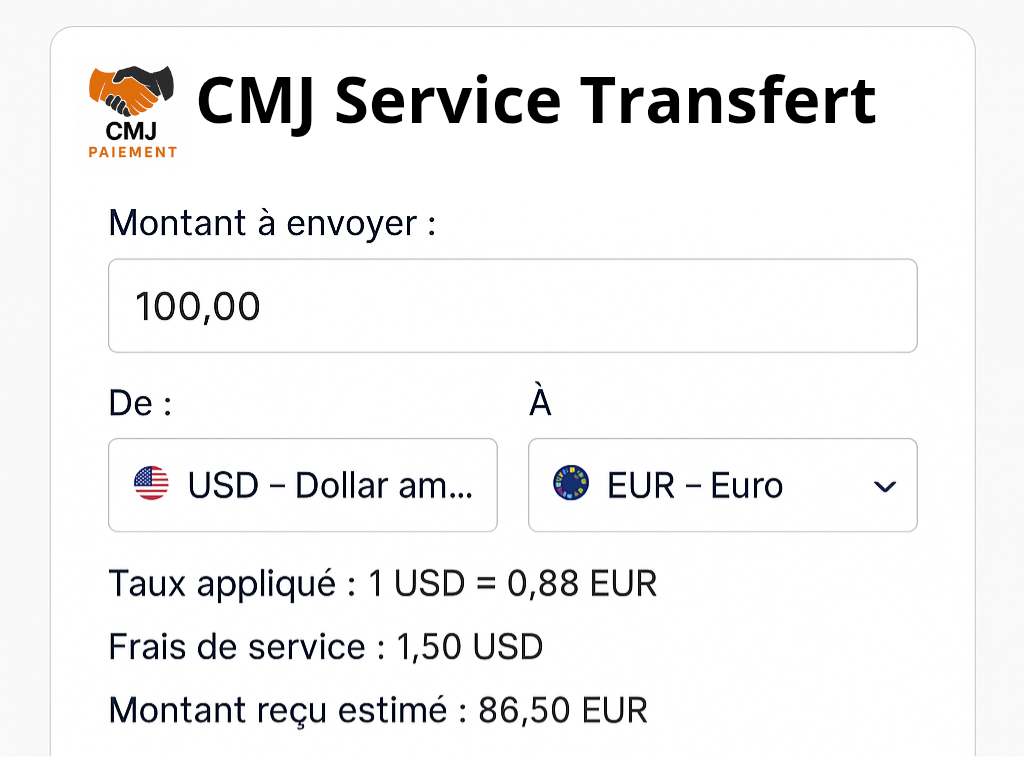Open the EUR – Euro destination currency dropdown

pyautogui.click(x=720, y=486)
